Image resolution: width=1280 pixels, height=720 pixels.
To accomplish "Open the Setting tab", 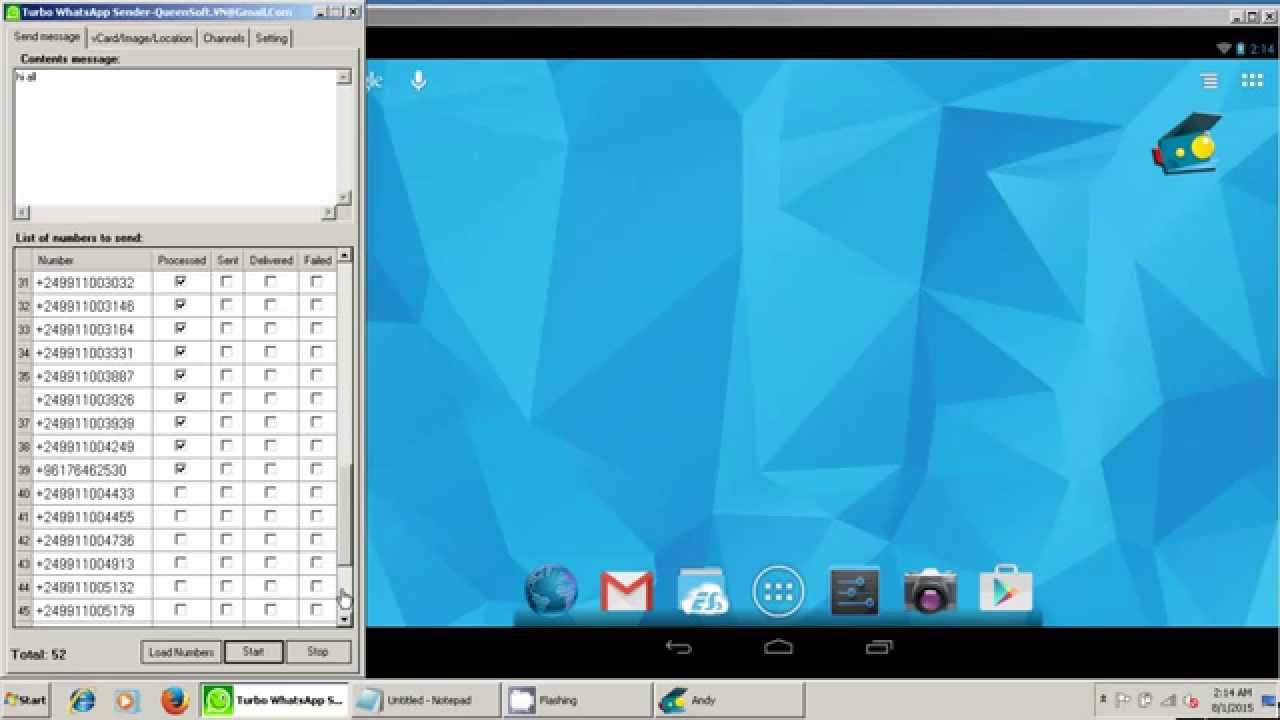I will coord(271,38).
